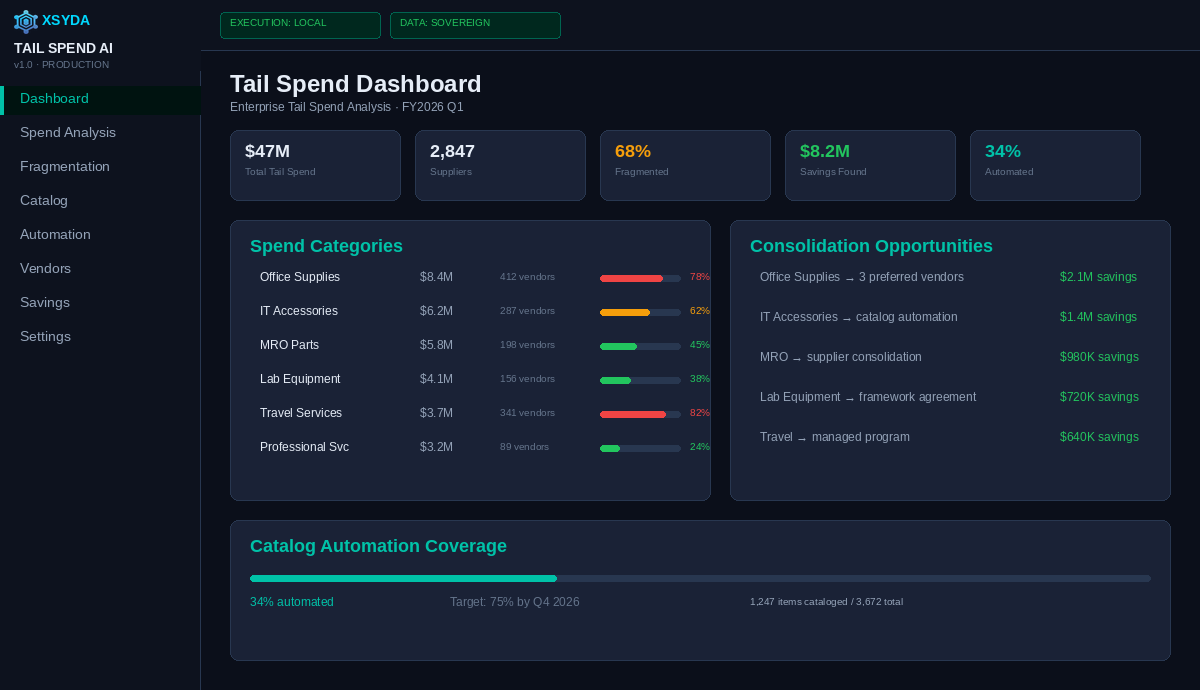Image resolution: width=1200 pixels, height=690 pixels.
Task: Select Fragmentation in the navigation menu
Action: [65, 166]
